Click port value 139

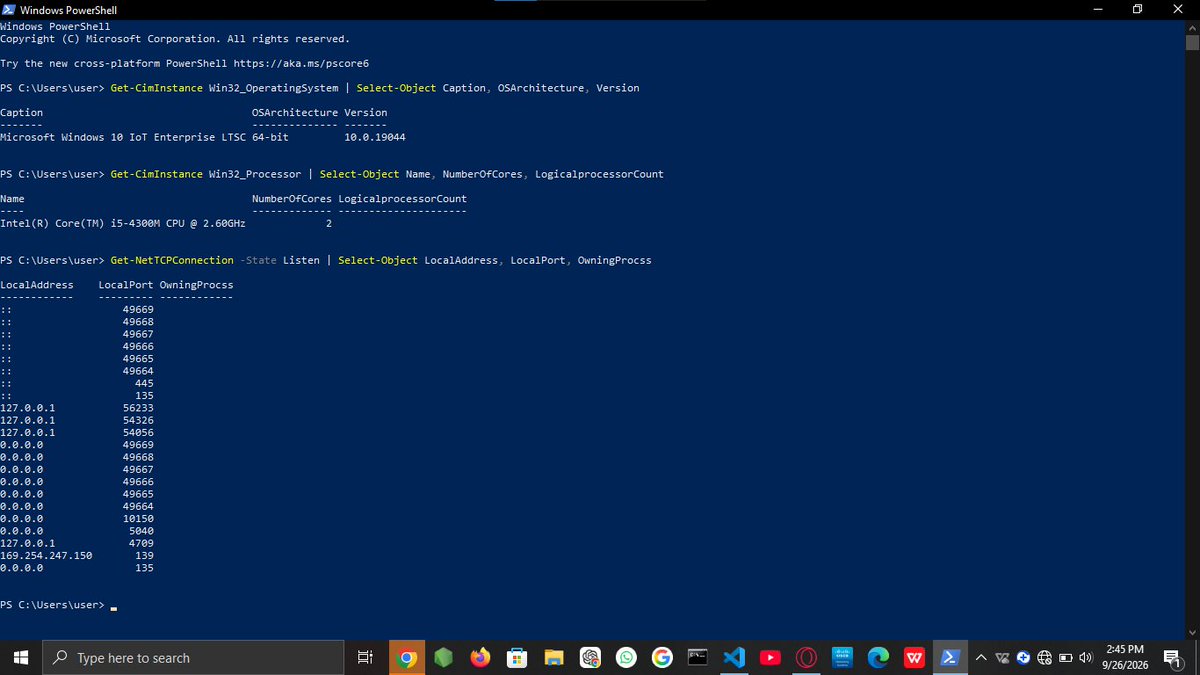click(x=144, y=555)
